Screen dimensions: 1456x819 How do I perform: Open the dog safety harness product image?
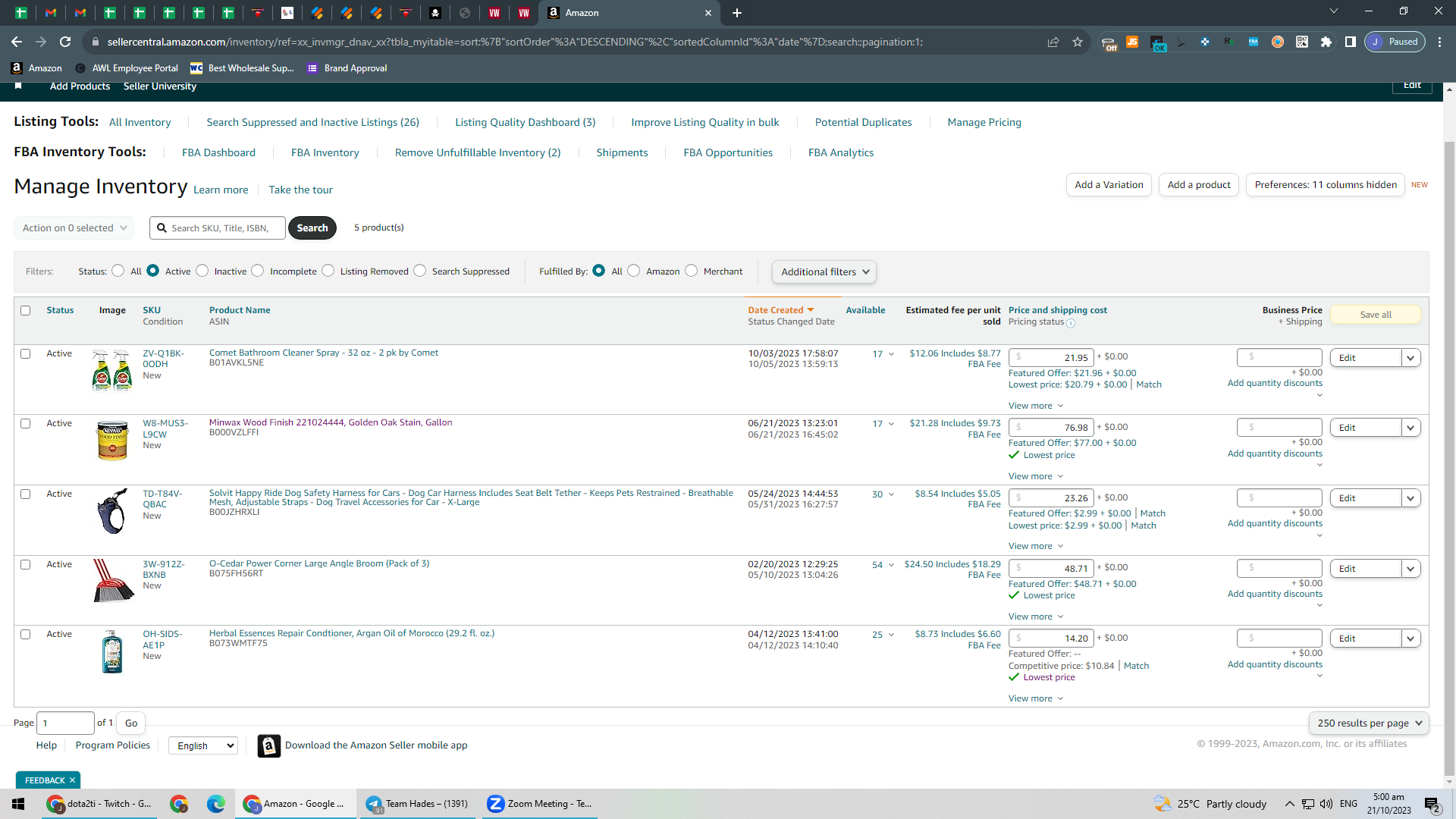tap(112, 510)
